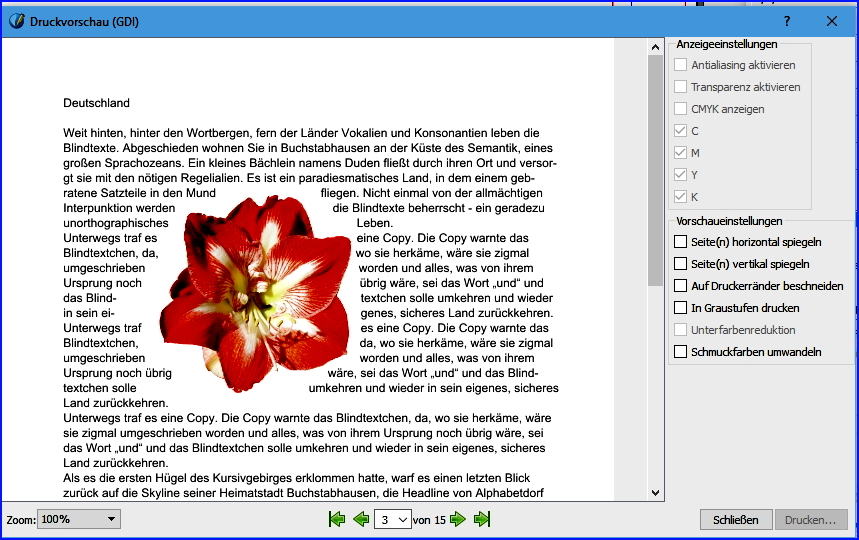Toggle the M channel checkbox
Image resolution: width=859 pixels, height=540 pixels.
click(x=680, y=152)
